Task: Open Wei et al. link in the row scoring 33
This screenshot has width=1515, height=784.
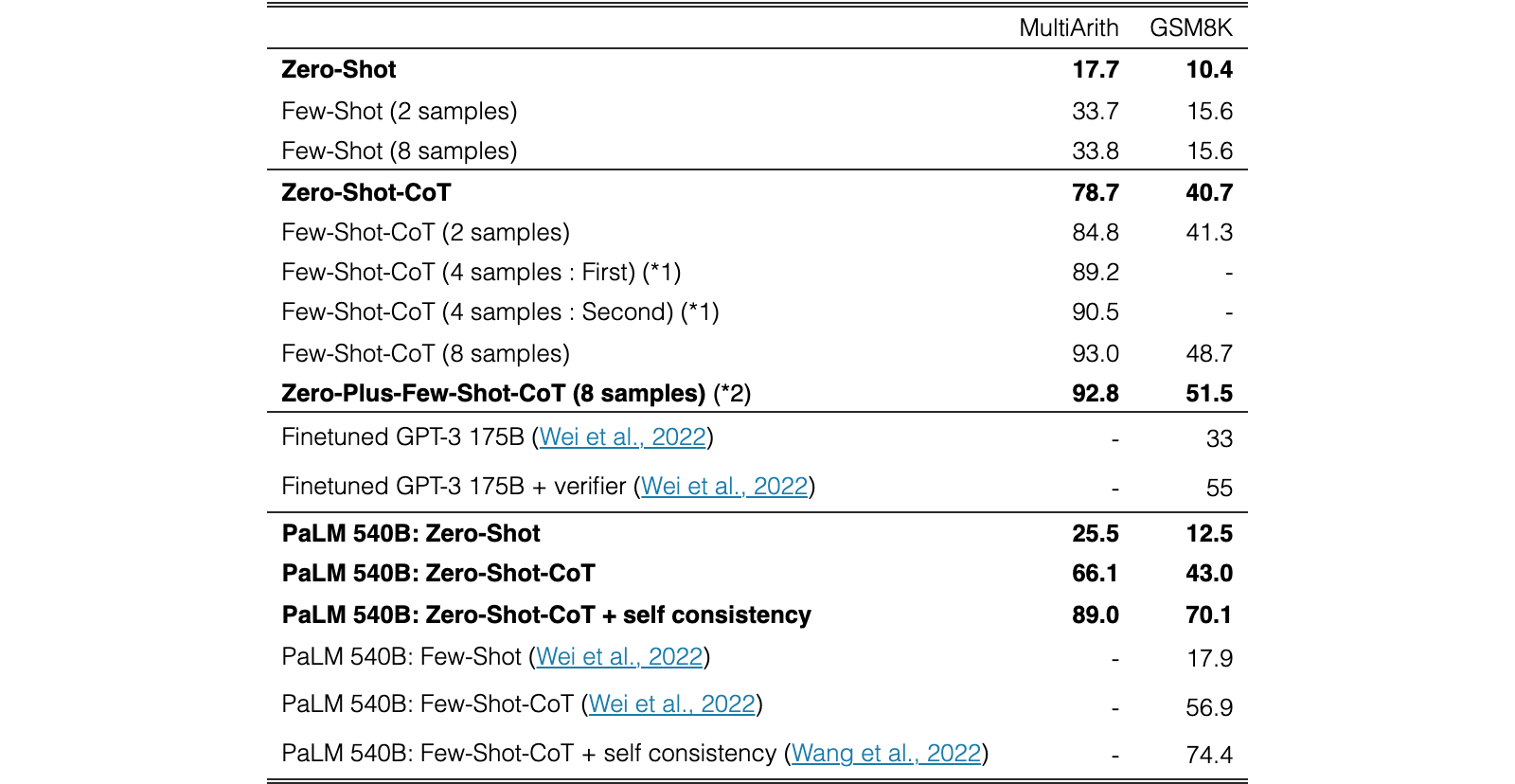Action: tap(623, 437)
